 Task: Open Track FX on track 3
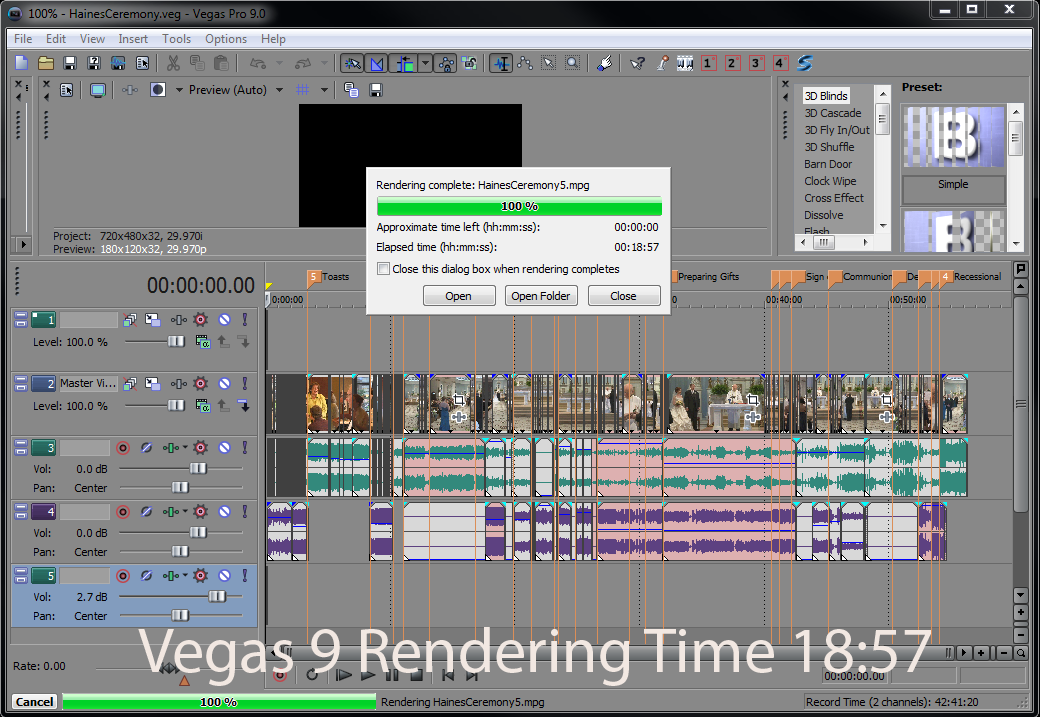tap(200, 448)
